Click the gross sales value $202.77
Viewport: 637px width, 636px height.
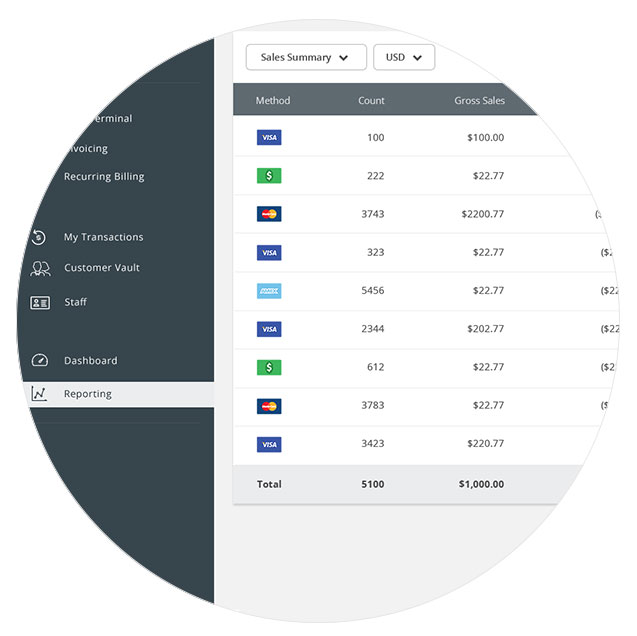click(486, 329)
